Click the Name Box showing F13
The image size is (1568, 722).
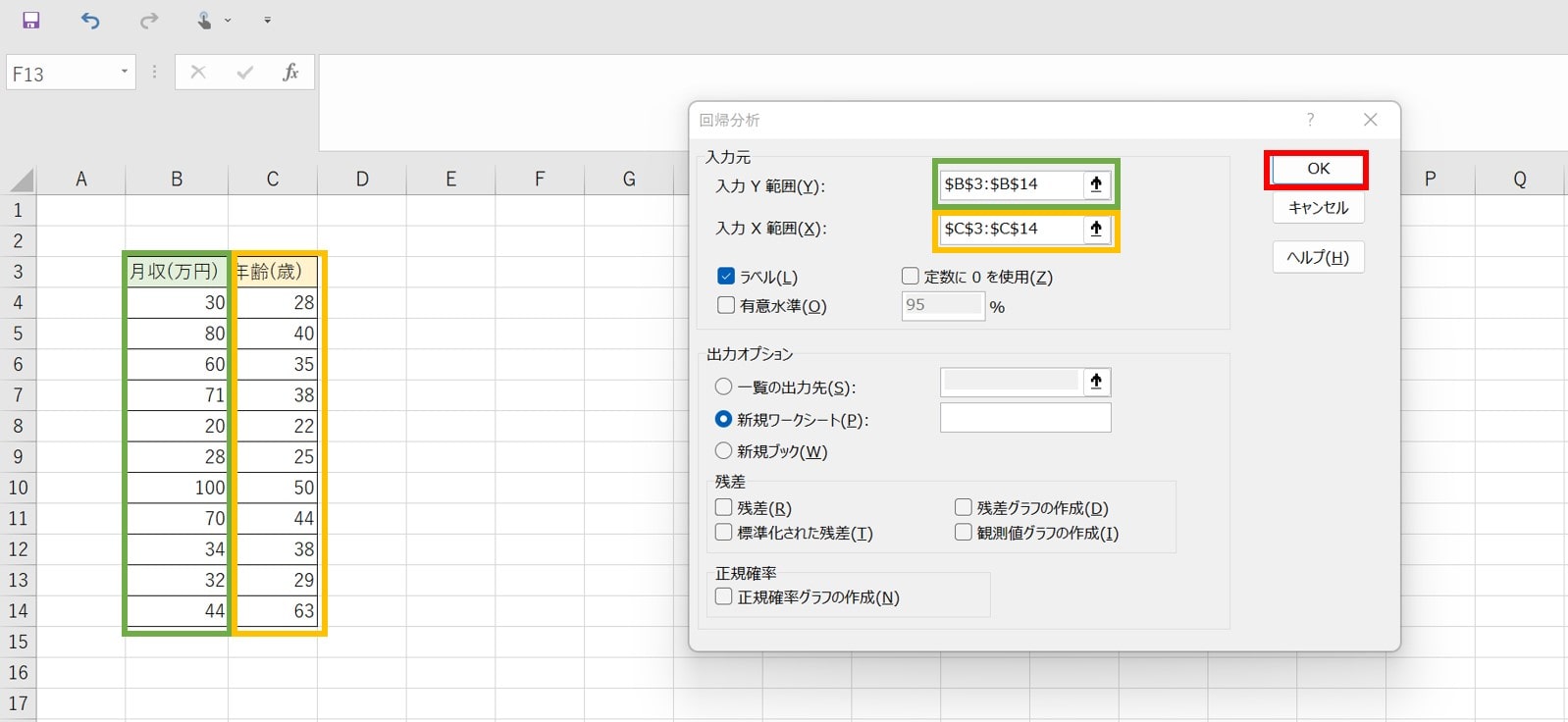point(62,73)
